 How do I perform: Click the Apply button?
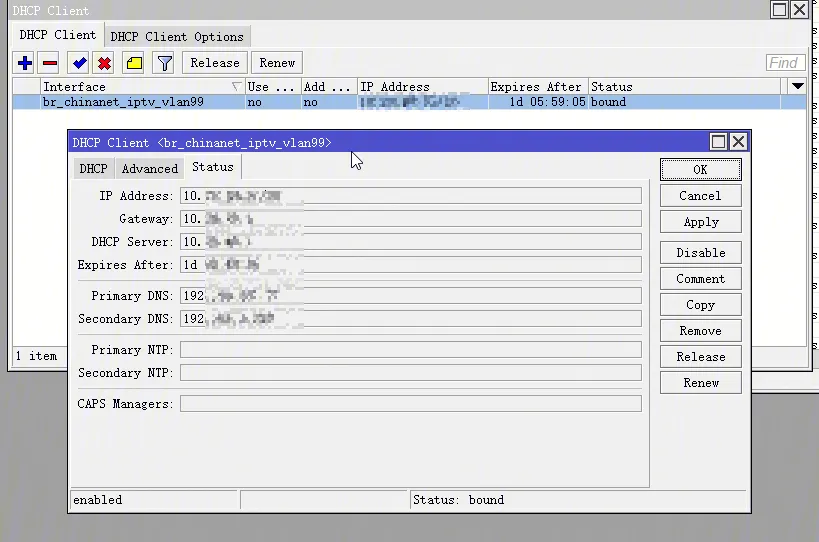(x=700, y=222)
